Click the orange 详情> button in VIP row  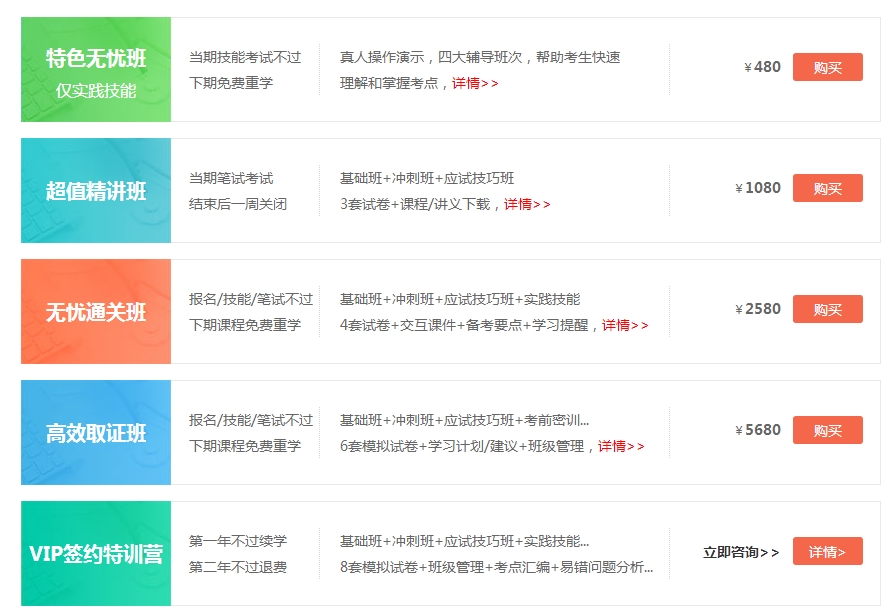827,551
